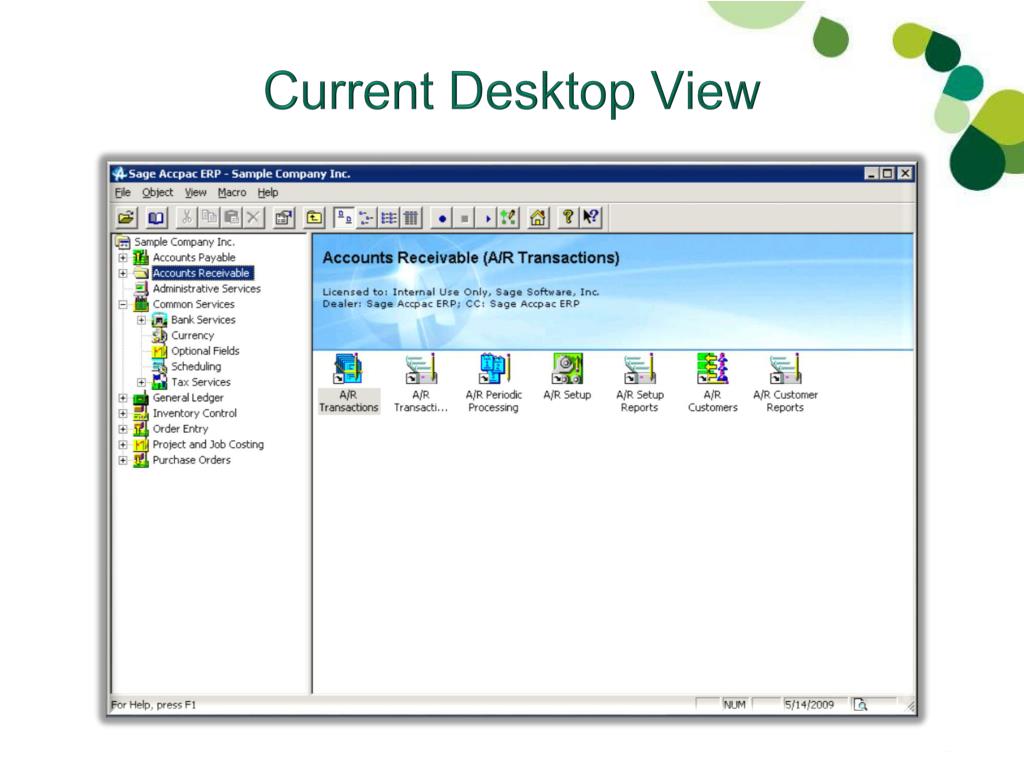
Task: Select Project and Job Costing in tree
Action: point(208,445)
